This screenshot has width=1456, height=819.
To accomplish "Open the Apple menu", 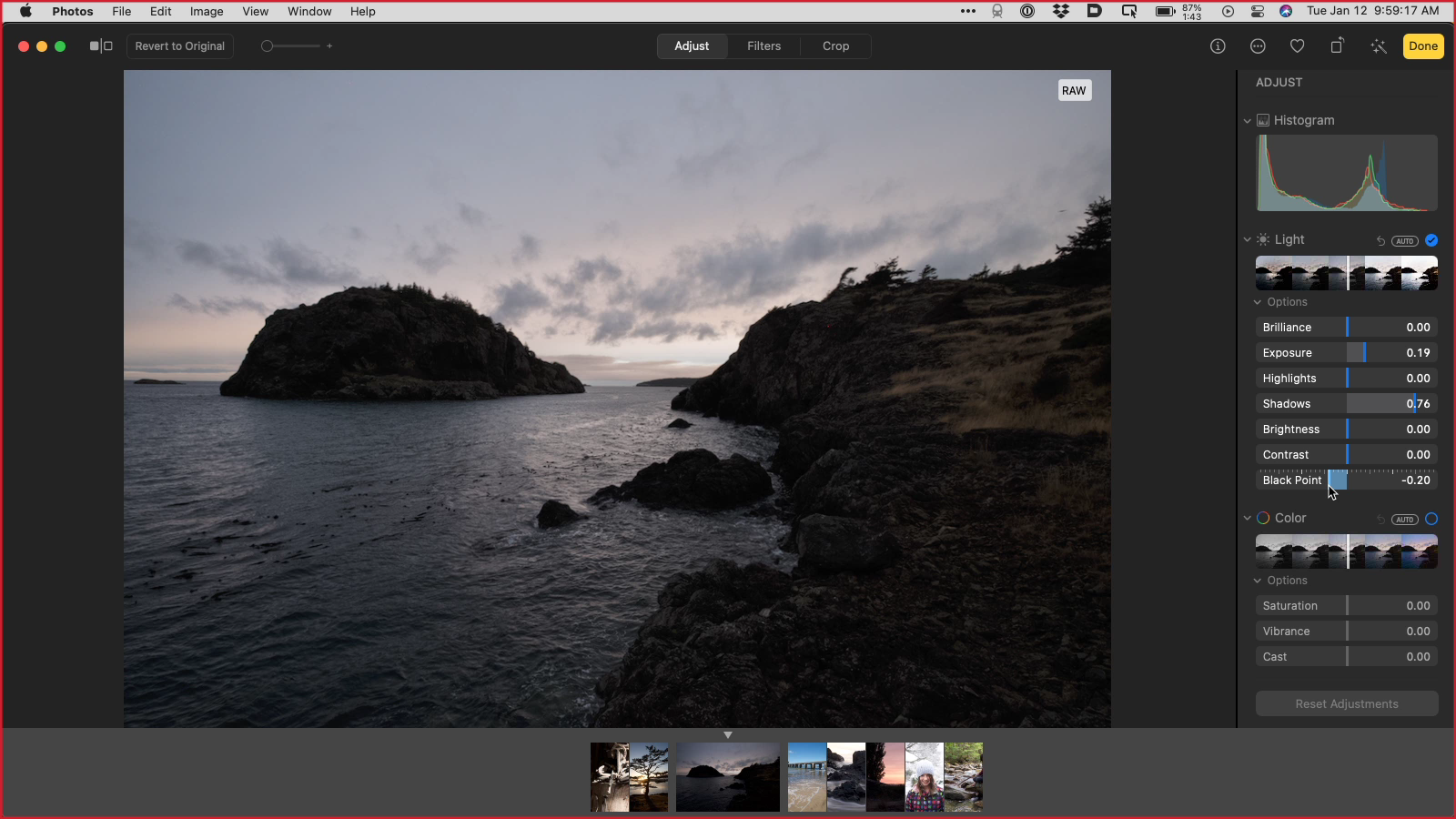I will 25,11.
